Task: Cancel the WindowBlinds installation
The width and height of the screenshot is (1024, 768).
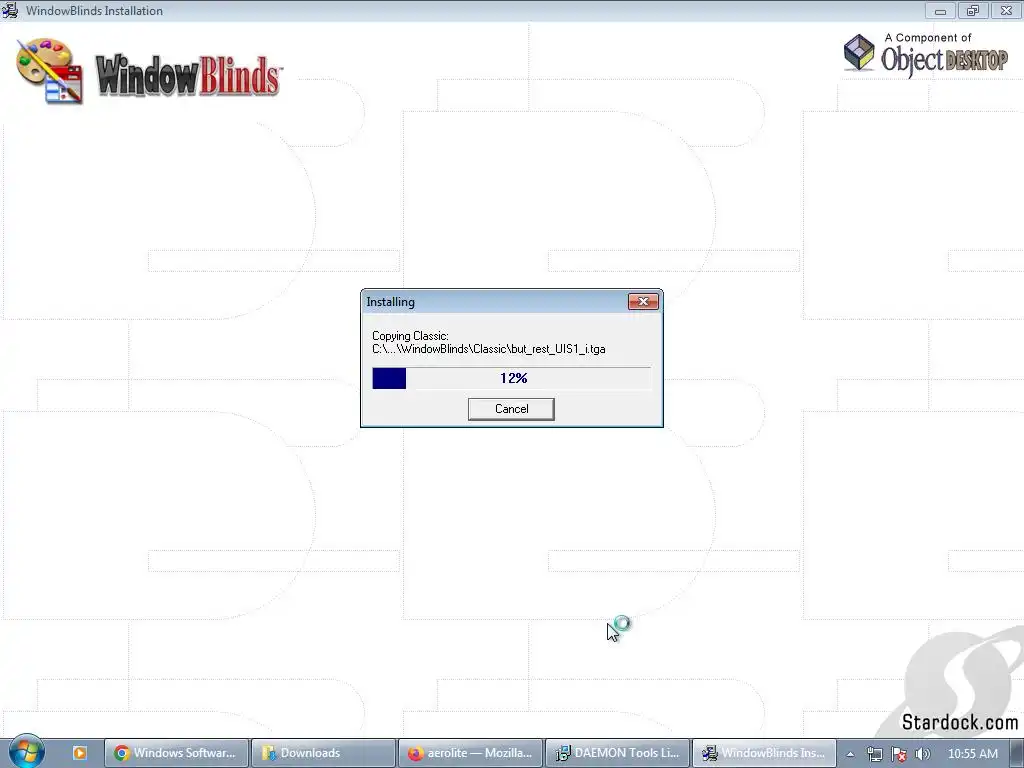Action: click(511, 409)
